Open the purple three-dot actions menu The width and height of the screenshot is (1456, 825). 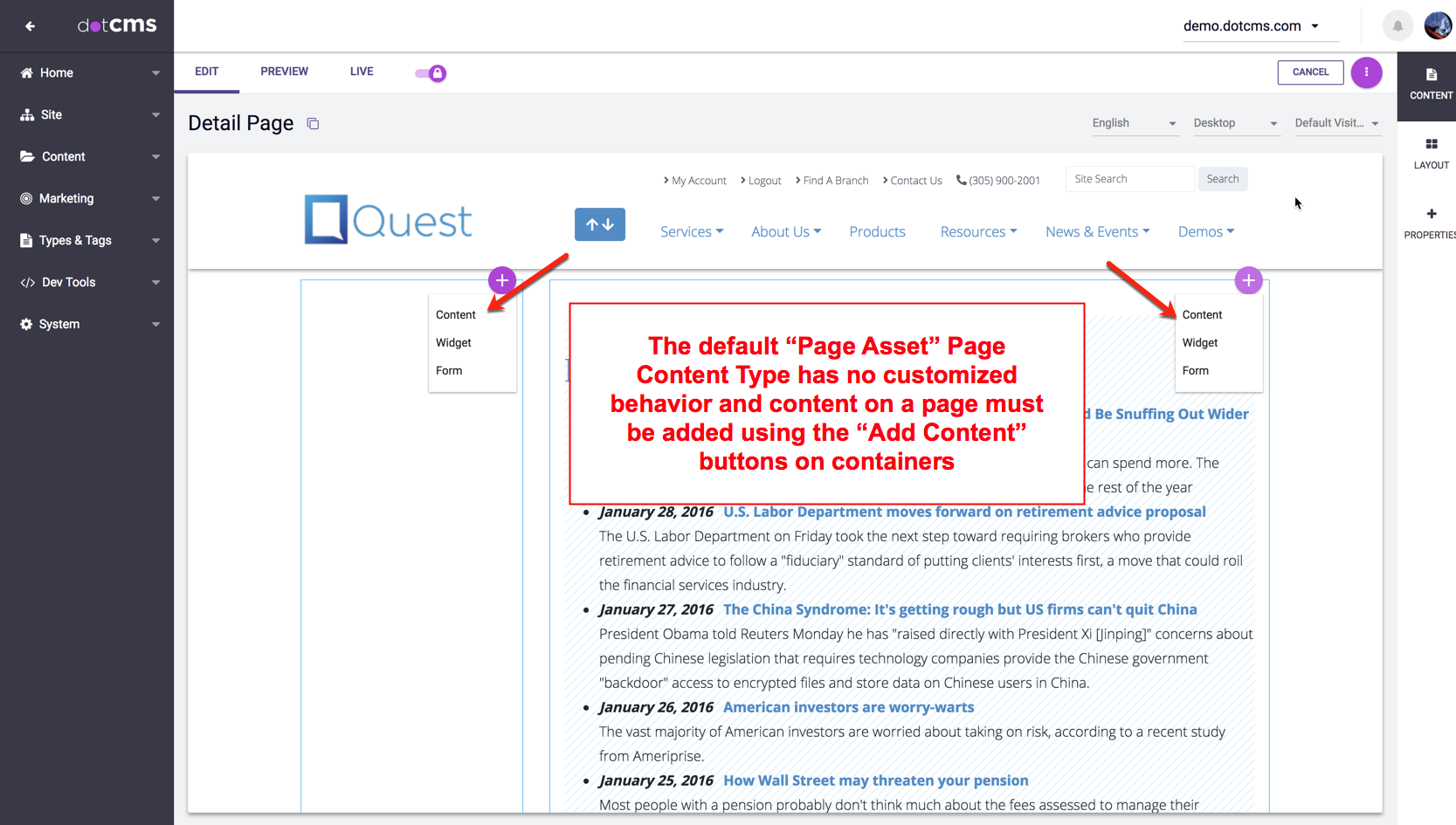1366,72
